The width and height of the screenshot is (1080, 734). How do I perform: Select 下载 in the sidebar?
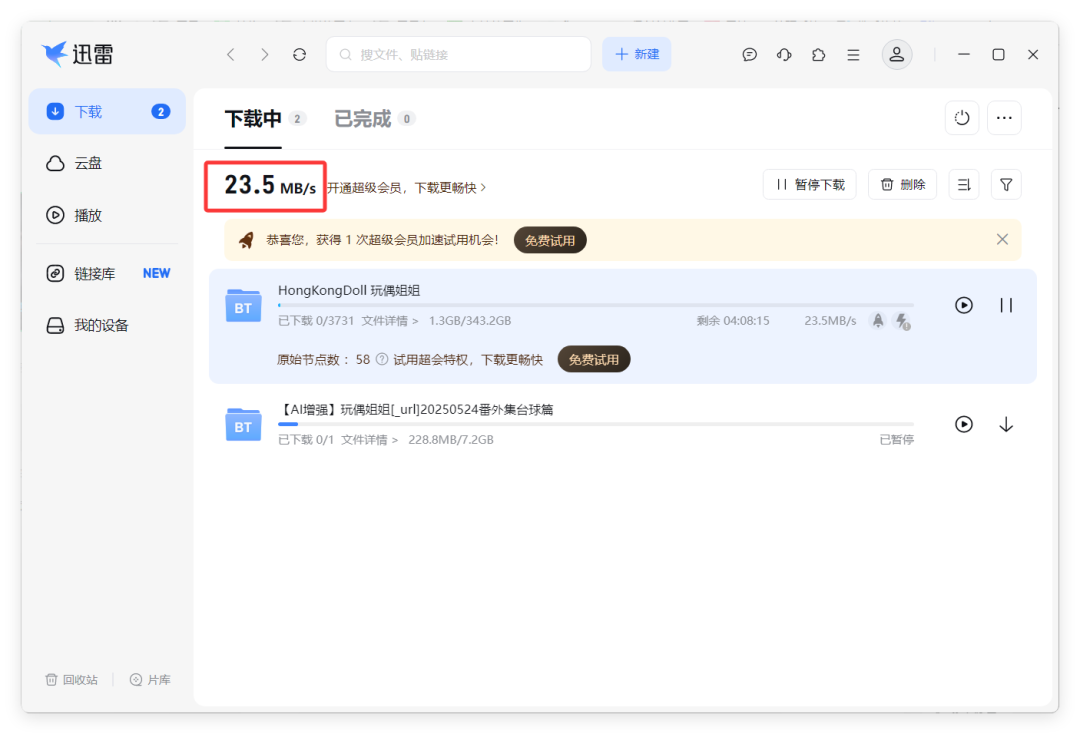tap(107, 112)
